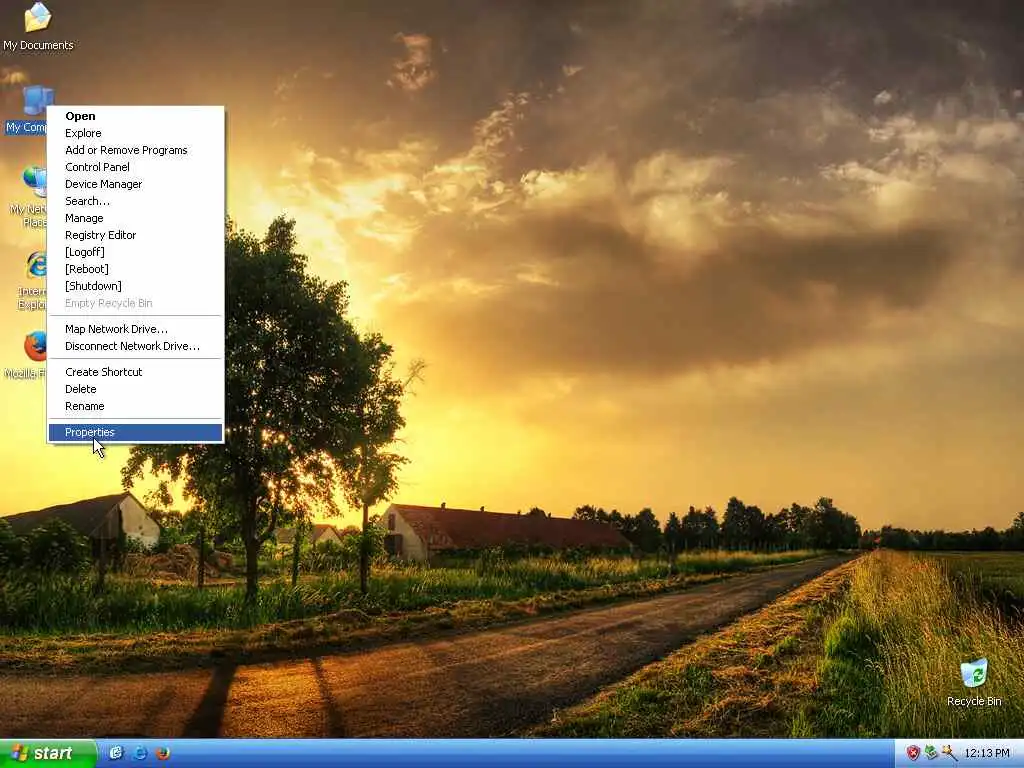
Task: Click the Show Desktop quick launch icon
Action: point(116,753)
